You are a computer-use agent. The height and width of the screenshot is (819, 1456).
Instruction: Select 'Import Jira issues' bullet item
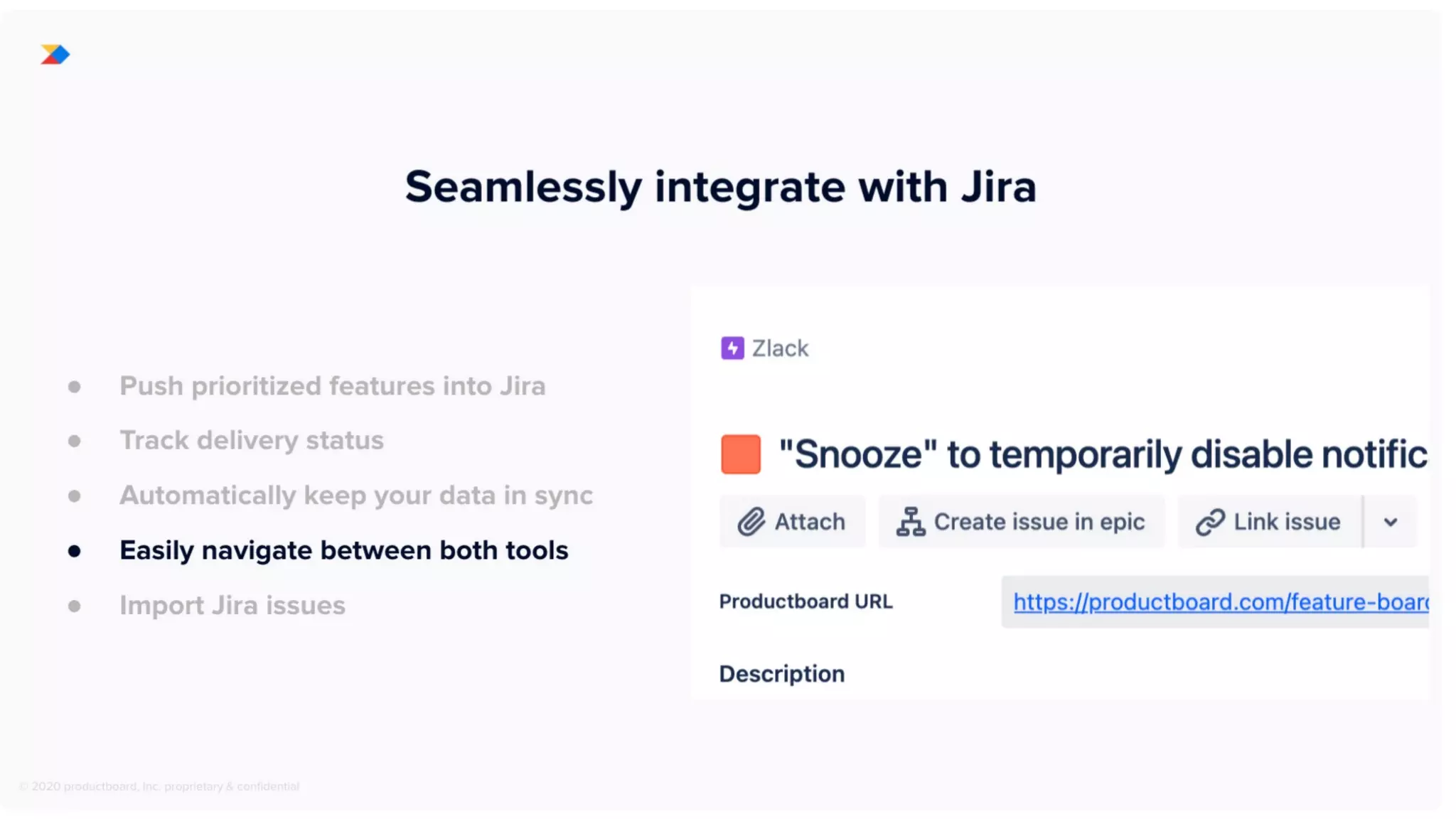(x=232, y=606)
